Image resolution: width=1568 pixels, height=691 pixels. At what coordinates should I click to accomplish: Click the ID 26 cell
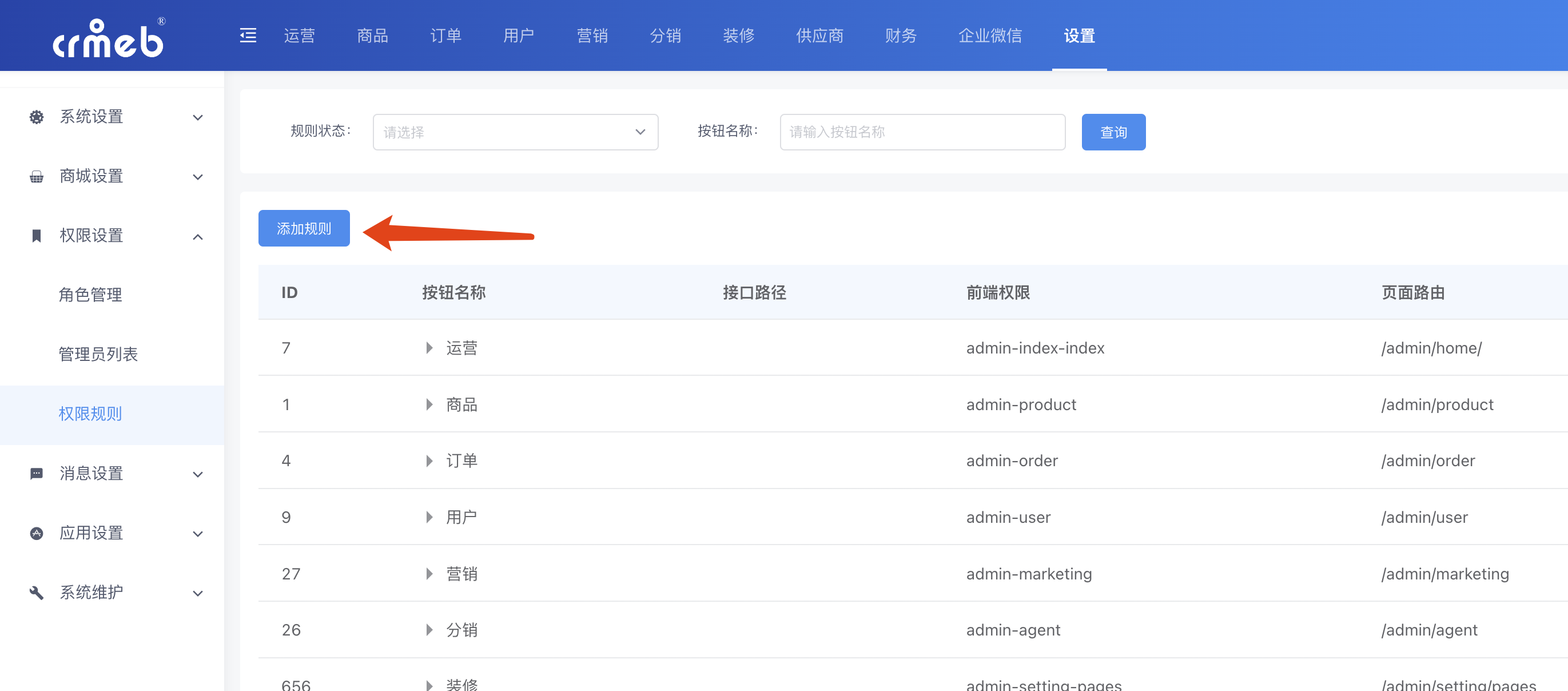291,630
